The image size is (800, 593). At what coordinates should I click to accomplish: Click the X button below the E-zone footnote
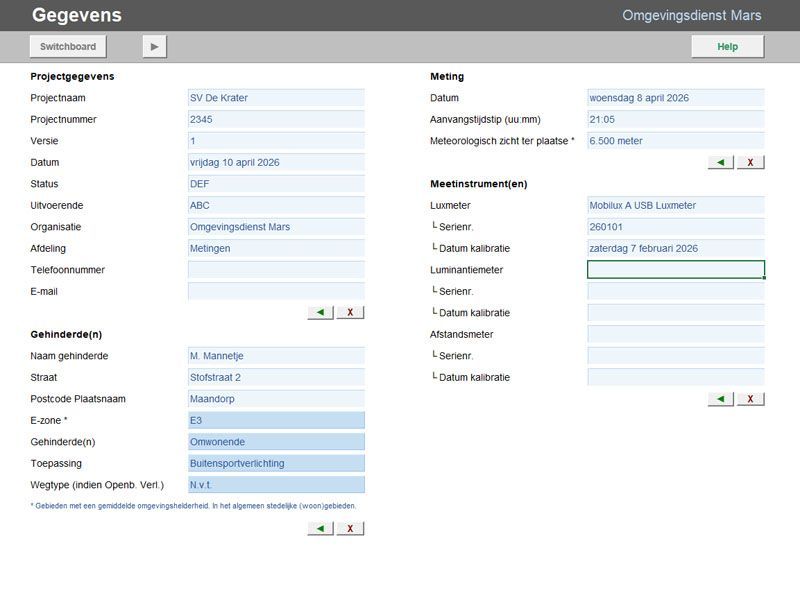[x=350, y=528]
